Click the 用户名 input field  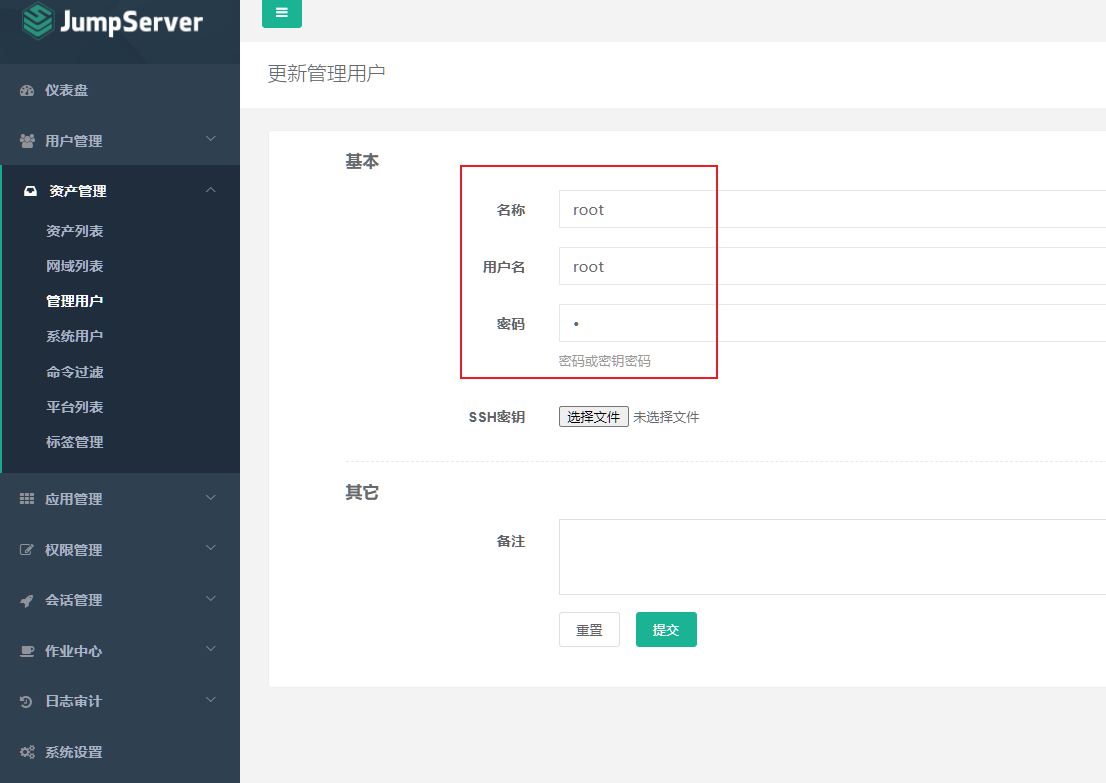pyautogui.click(x=832, y=266)
